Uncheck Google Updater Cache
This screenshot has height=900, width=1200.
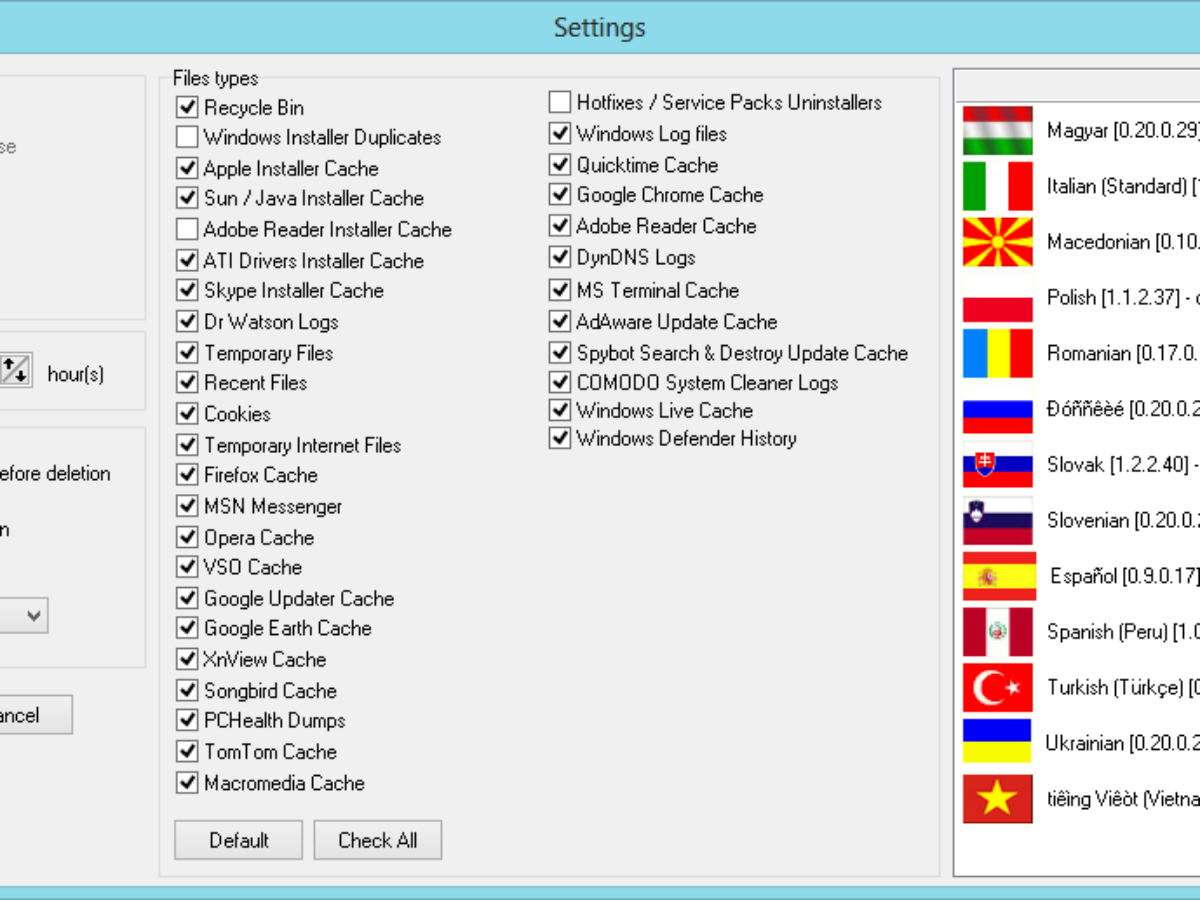tap(187, 598)
